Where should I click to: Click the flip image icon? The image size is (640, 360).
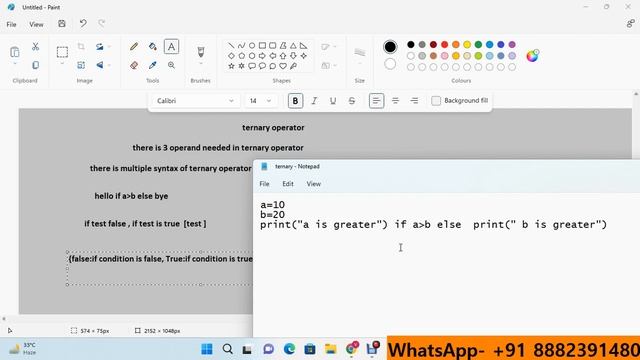pos(100,65)
